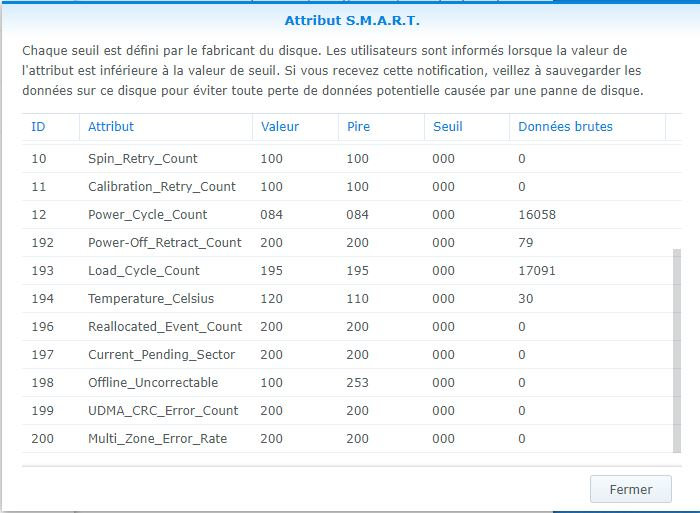
Task: Click the Attribut S.M.A.R.T. dialog title
Action: [352, 21]
